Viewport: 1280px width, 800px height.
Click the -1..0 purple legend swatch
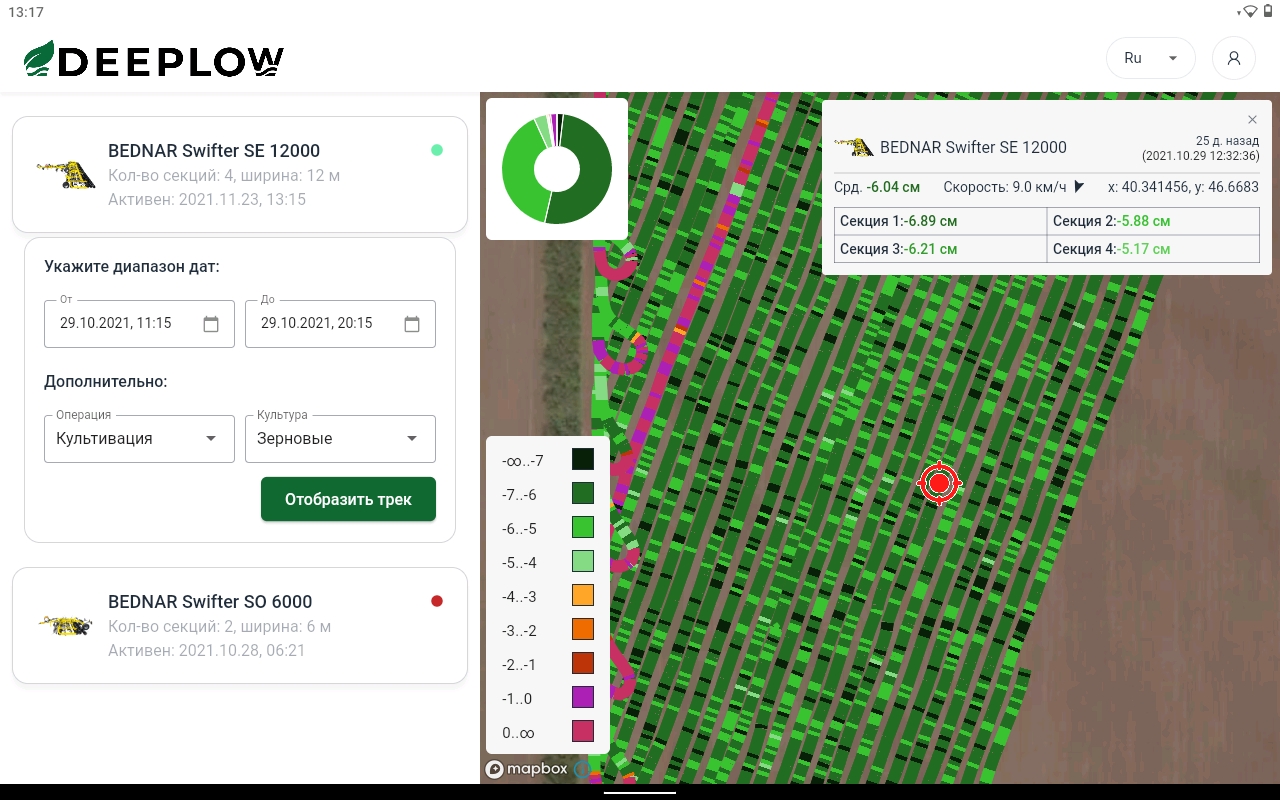click(x=583, y=697)
